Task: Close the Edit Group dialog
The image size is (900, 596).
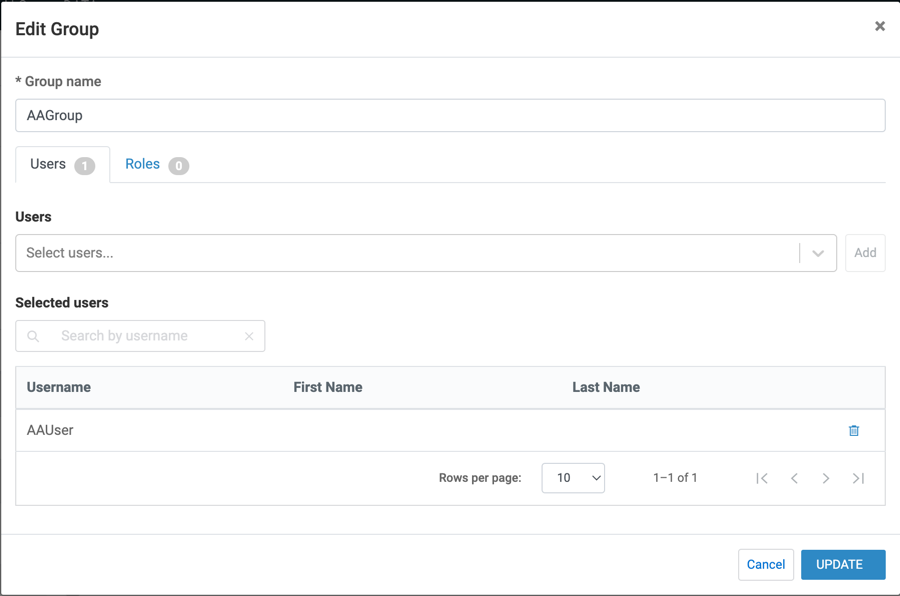Action: click(x=880, y=26)
